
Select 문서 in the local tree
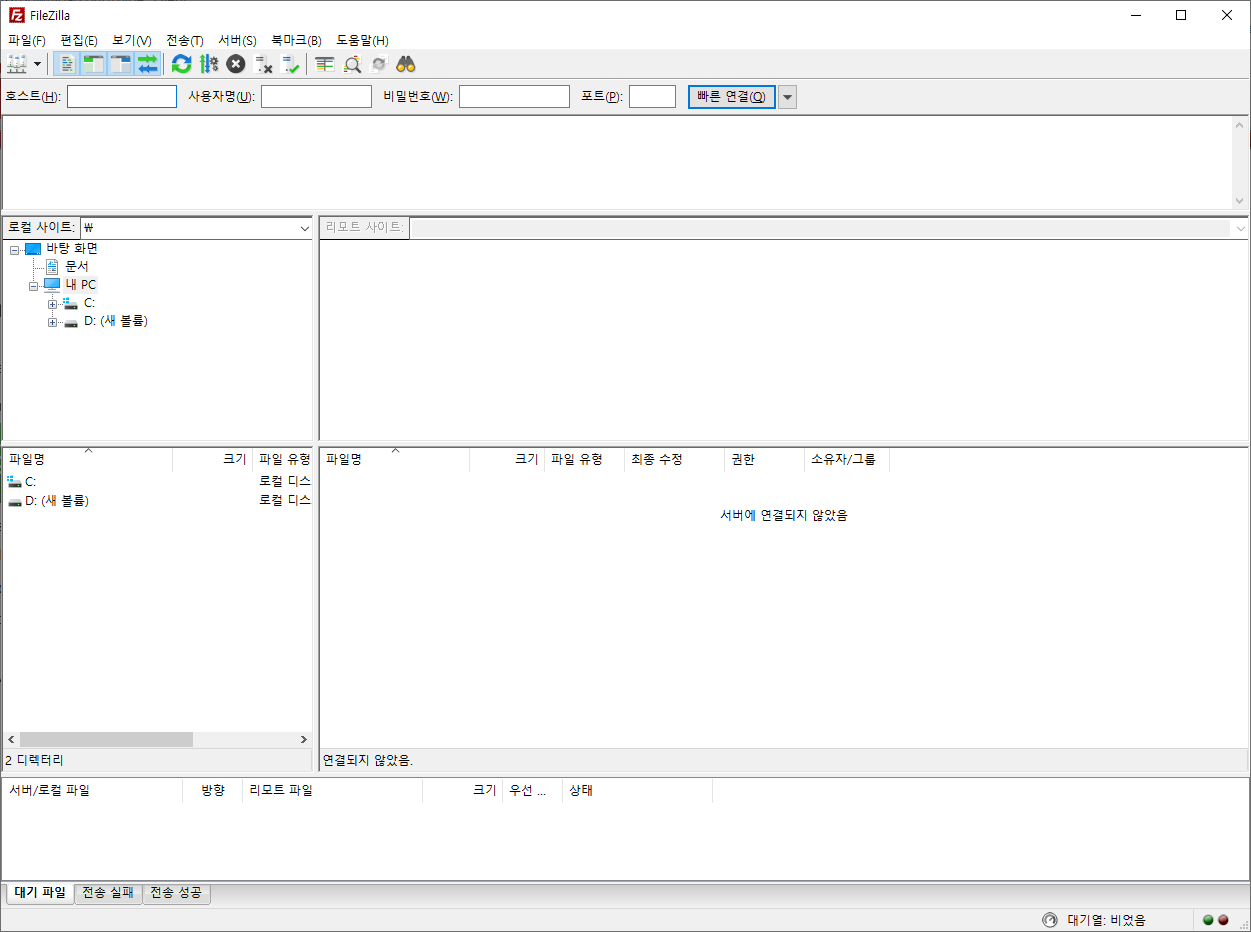click(77, 267)
